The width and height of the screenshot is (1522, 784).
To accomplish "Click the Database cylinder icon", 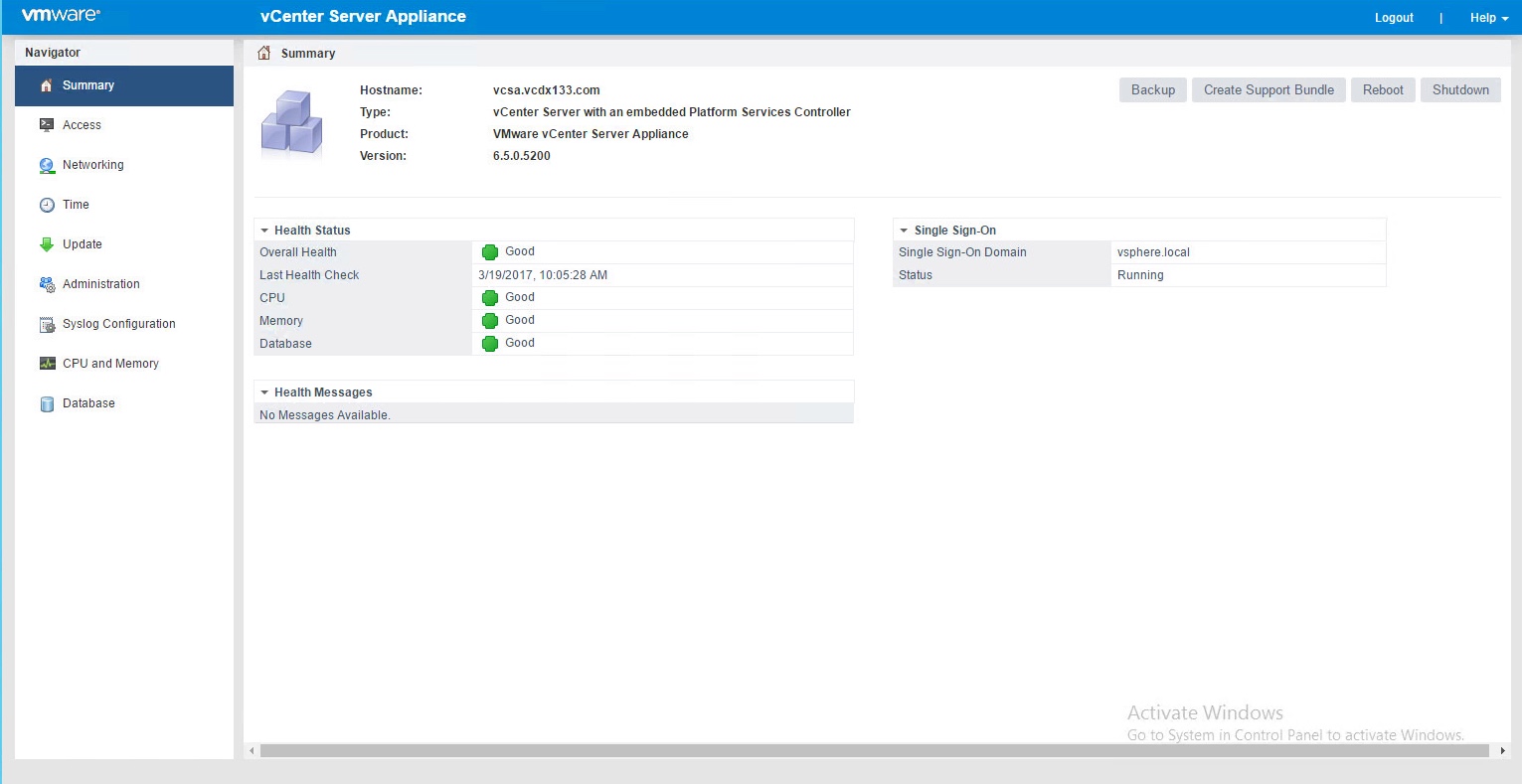I will click(x=47, y=403).
